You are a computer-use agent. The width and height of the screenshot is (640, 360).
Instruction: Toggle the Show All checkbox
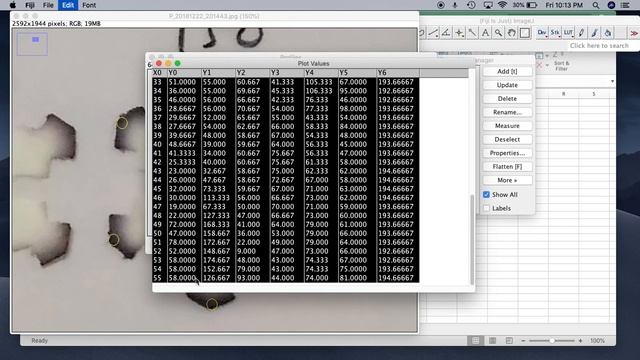coord(486,195)
